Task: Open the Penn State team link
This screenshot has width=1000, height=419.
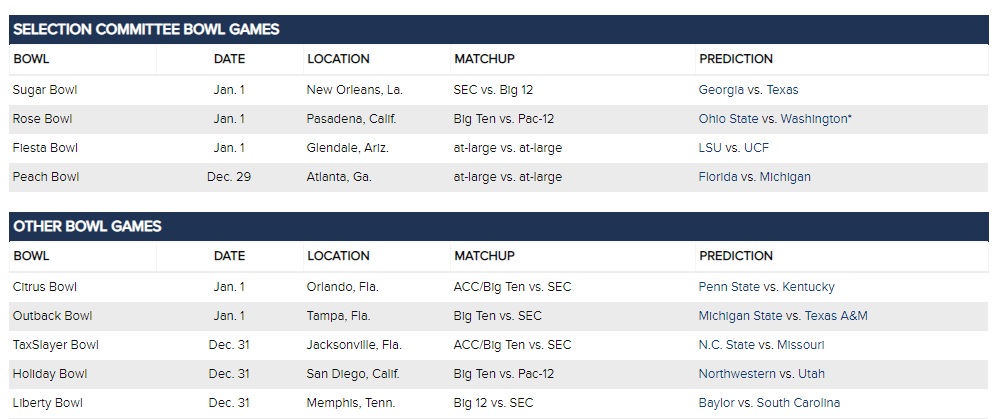Action: 730,287
